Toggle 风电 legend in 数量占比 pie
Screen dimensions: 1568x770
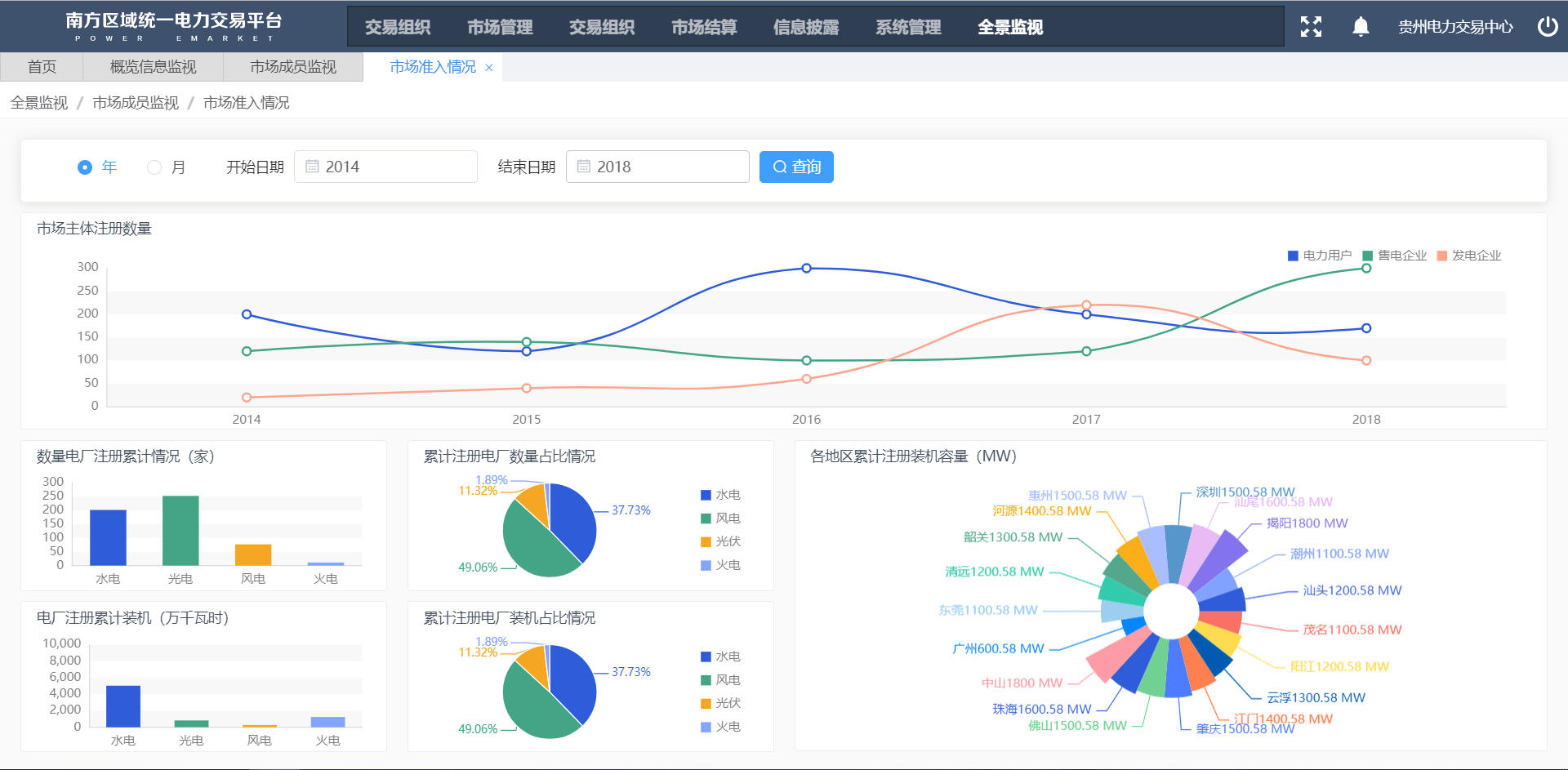point(720,519)
